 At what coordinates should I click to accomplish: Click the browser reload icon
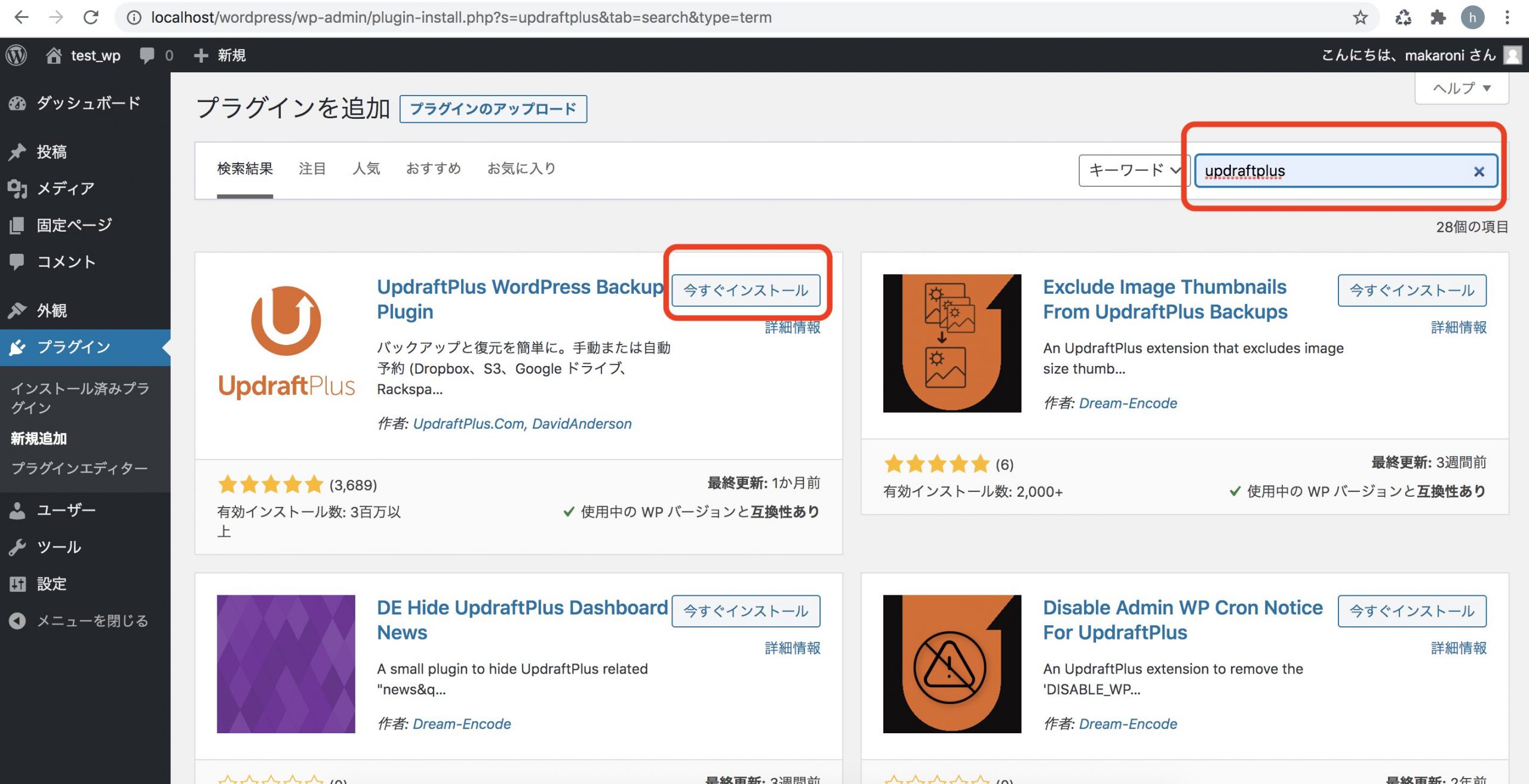click(91, 17)
